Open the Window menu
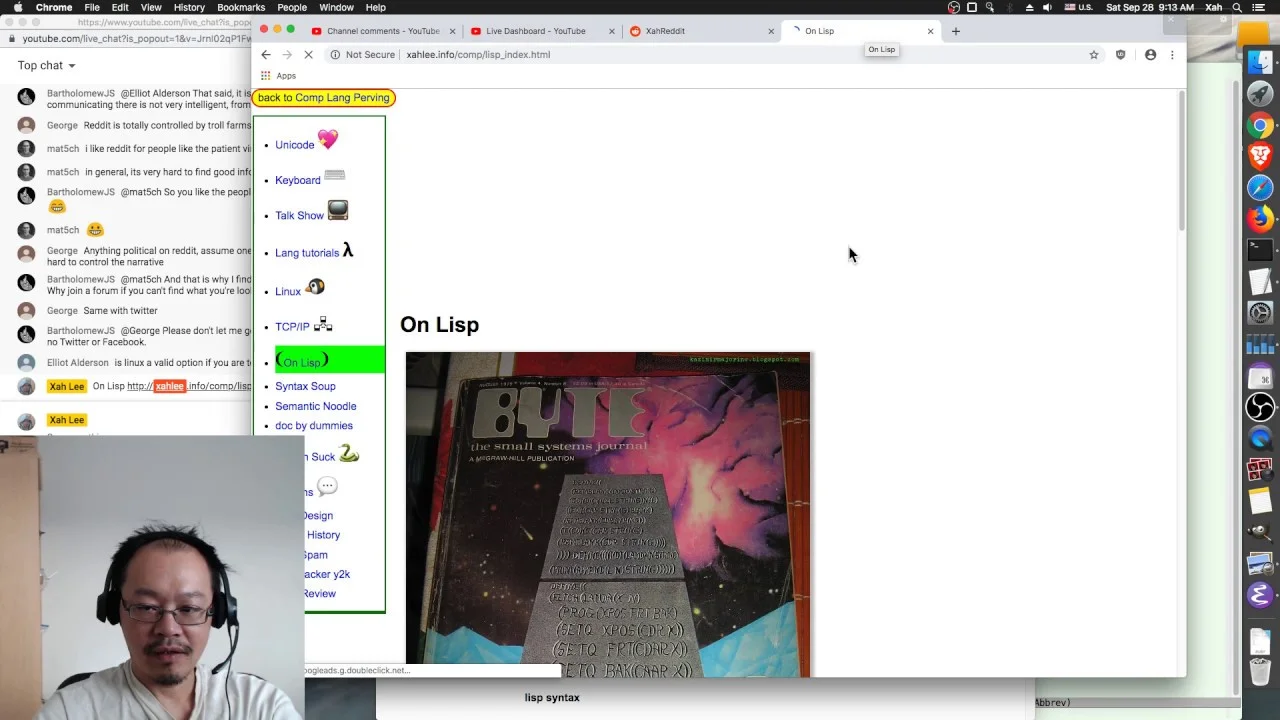Screen dimensions: 1280x720 point(337,7)
